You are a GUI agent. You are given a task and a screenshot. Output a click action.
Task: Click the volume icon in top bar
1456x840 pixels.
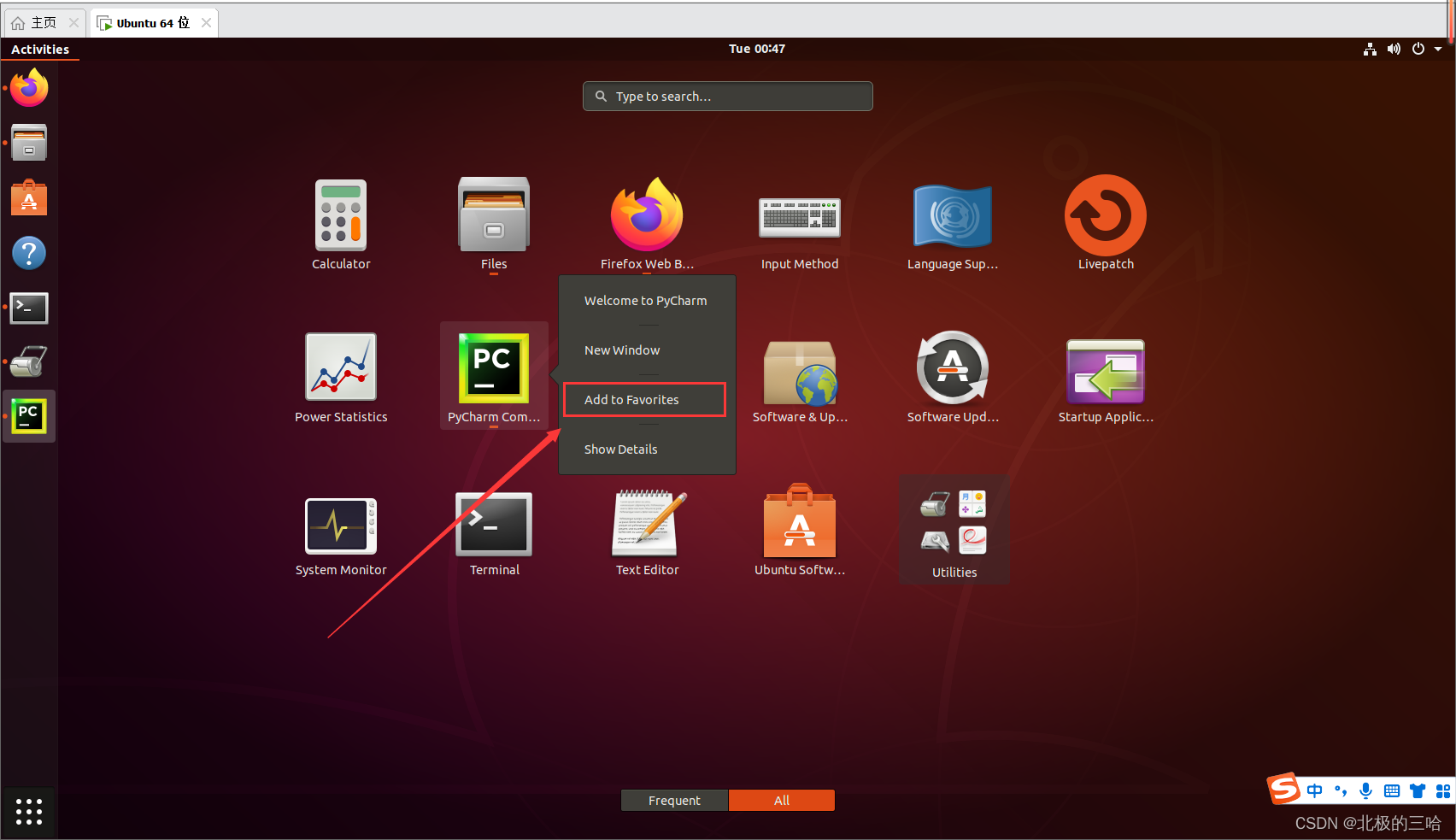click(x=1394, y=49)
